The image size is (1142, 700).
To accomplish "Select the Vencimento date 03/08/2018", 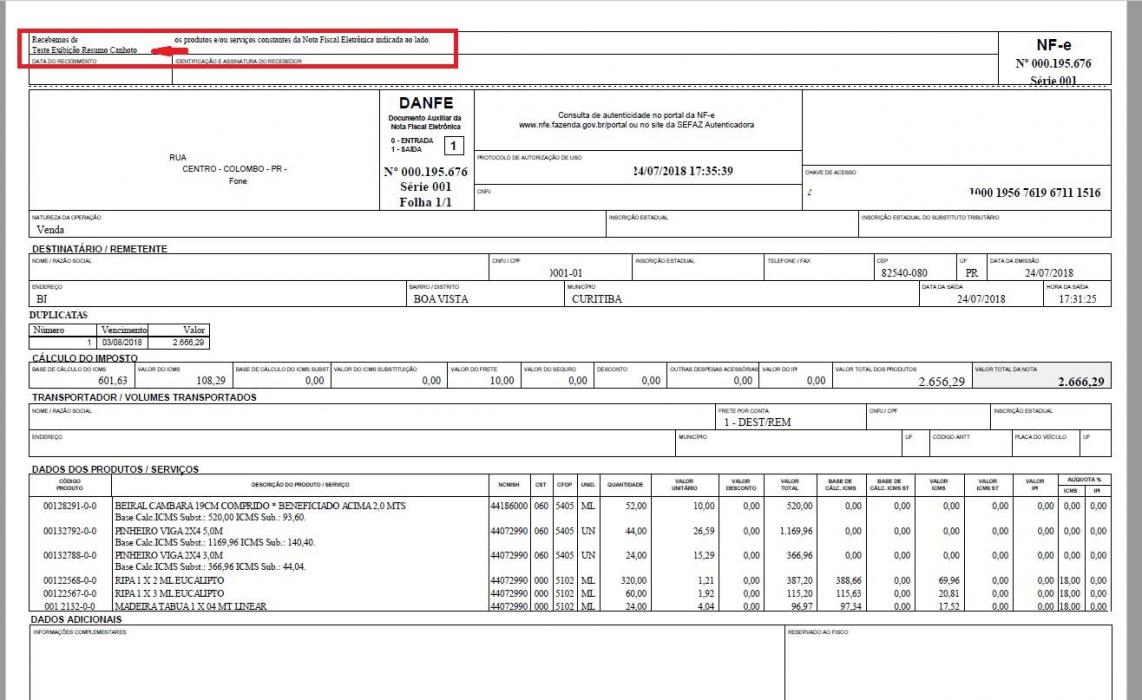I will 122,342.
